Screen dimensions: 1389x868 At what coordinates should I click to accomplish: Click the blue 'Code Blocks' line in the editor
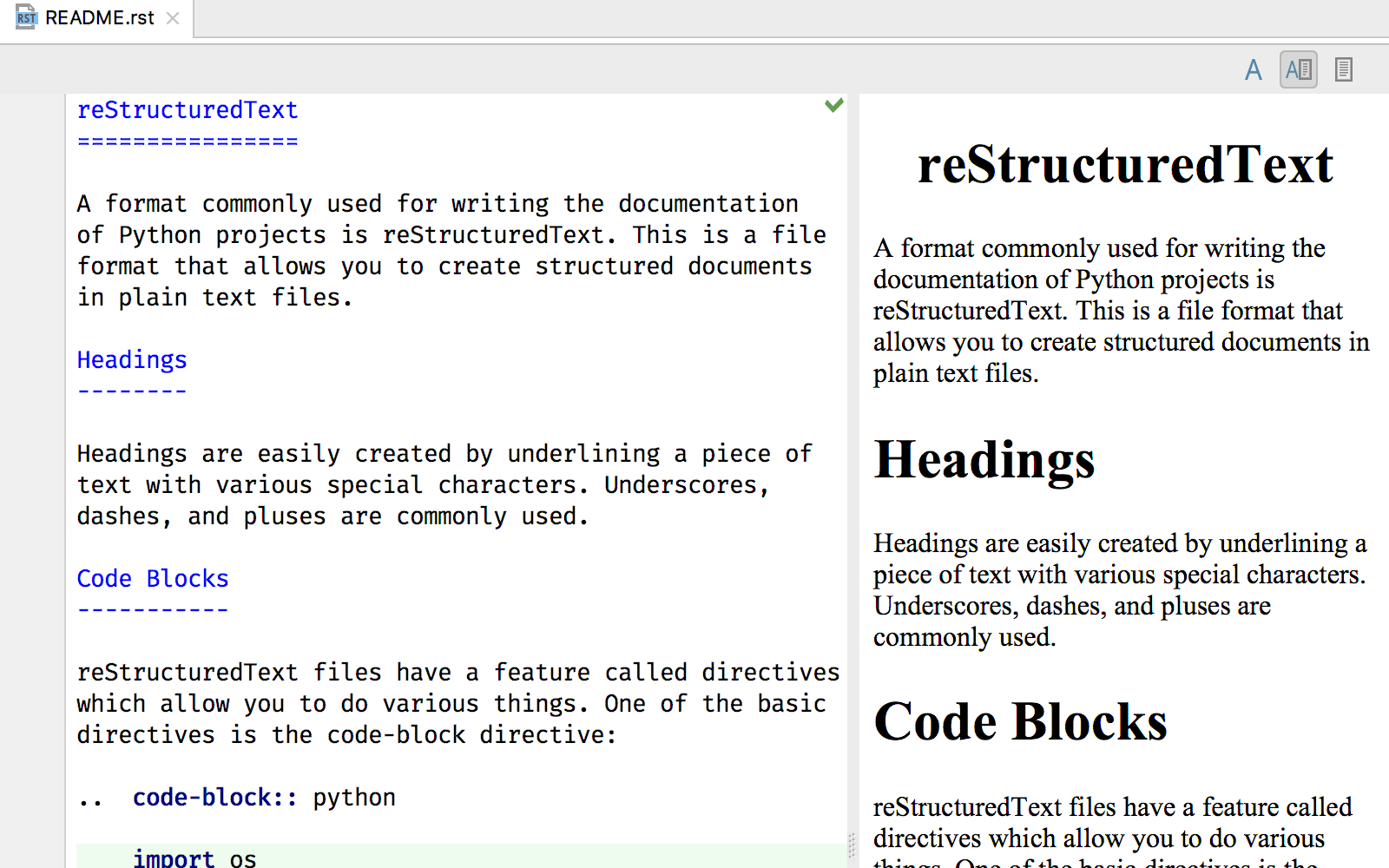pos(153,579)
